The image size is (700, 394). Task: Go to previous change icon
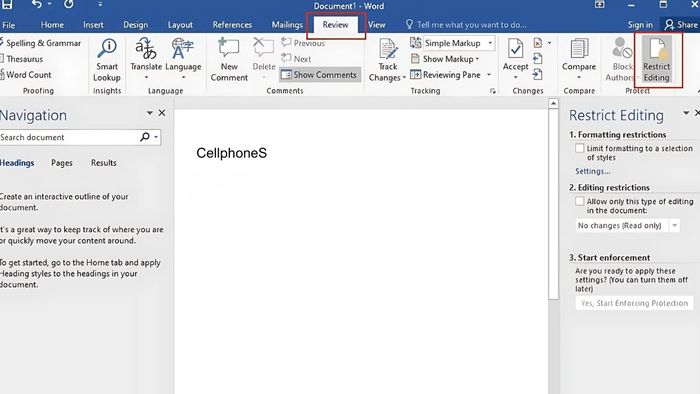click(x=538, y=58)
